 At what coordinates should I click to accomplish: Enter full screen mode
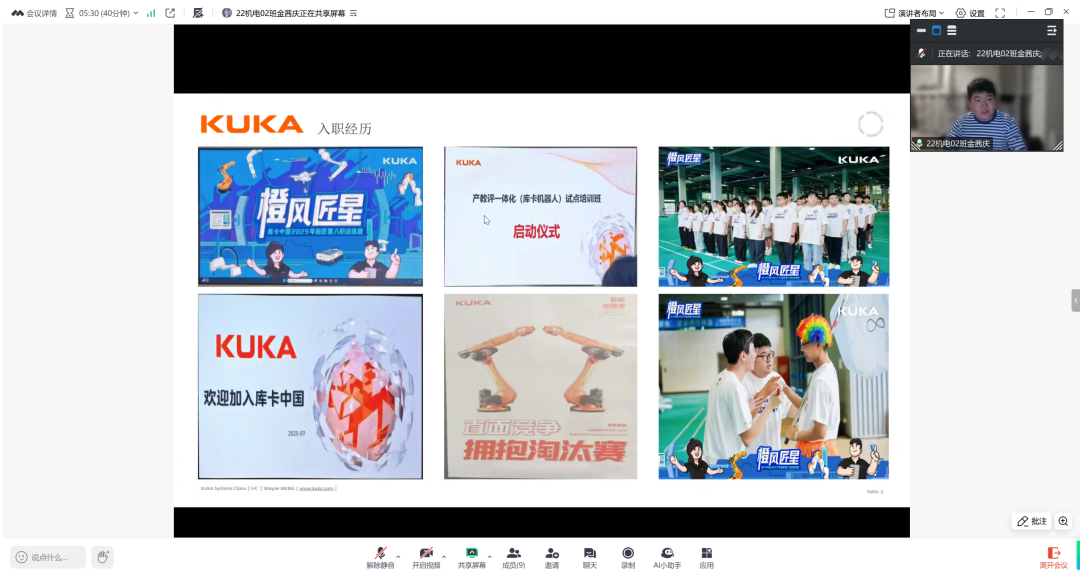pos(1000,13)
